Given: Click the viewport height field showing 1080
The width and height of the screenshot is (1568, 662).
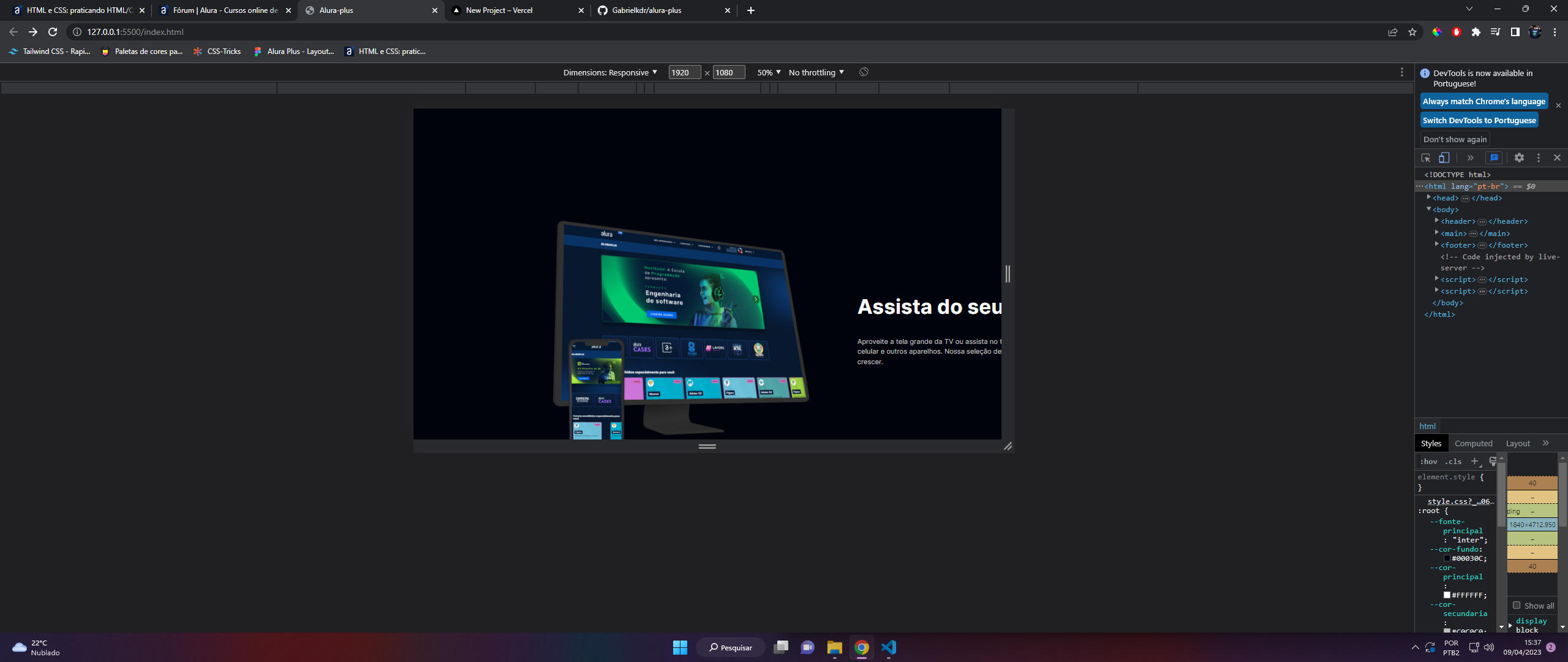Looking at the screenshot, I should (x=729, y=72).
